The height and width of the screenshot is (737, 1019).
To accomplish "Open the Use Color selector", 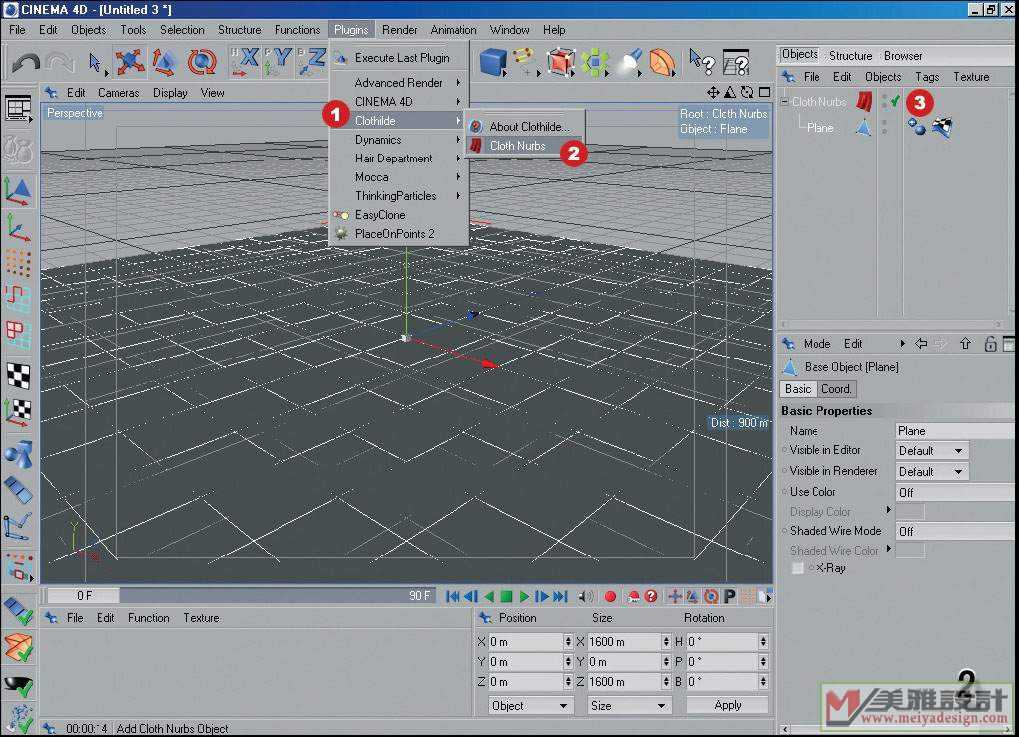I will coord(954,493).
